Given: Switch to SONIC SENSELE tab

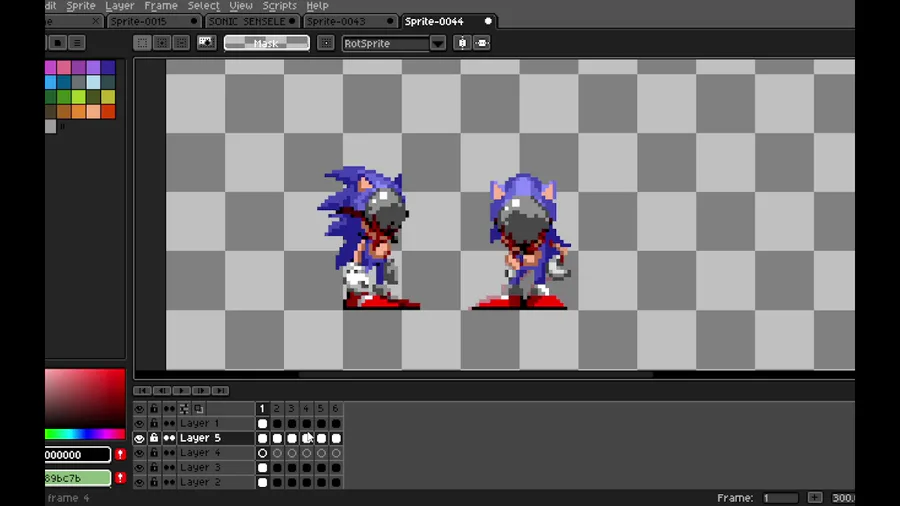Looking at the screenshot, I should click(x=252, y=21).
